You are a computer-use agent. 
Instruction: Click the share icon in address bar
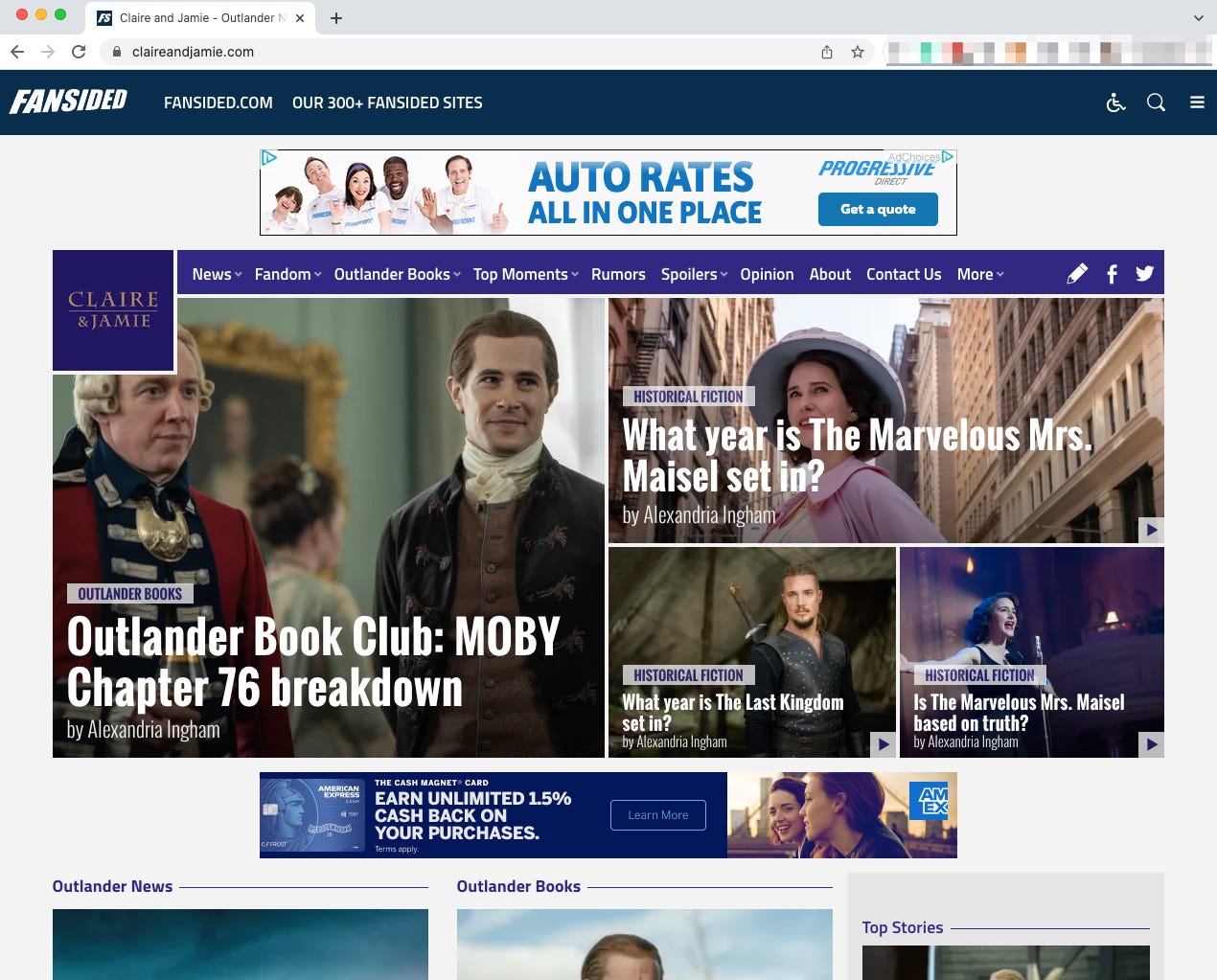[x=827, y=52]
